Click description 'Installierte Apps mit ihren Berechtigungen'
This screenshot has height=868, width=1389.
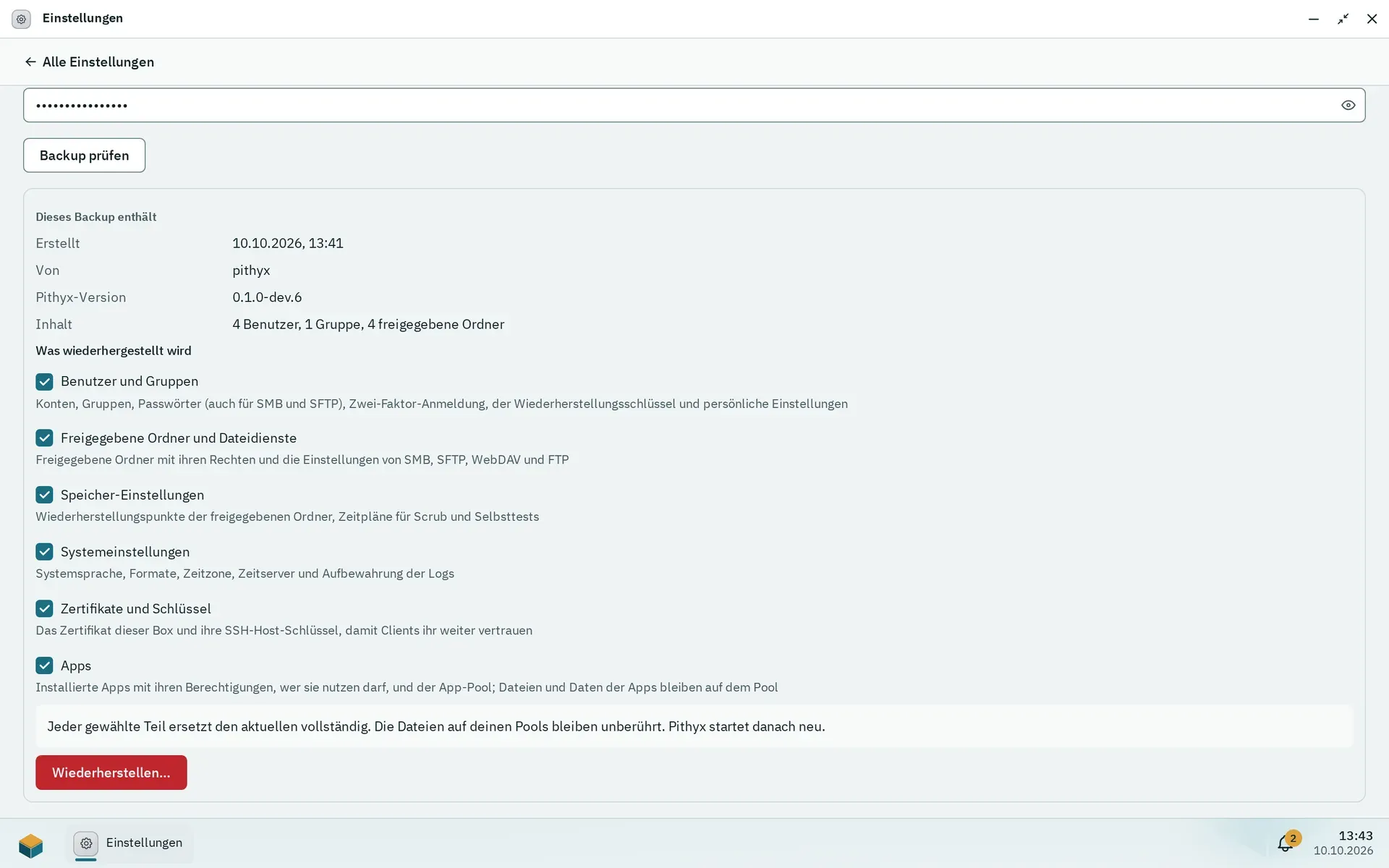407,687
